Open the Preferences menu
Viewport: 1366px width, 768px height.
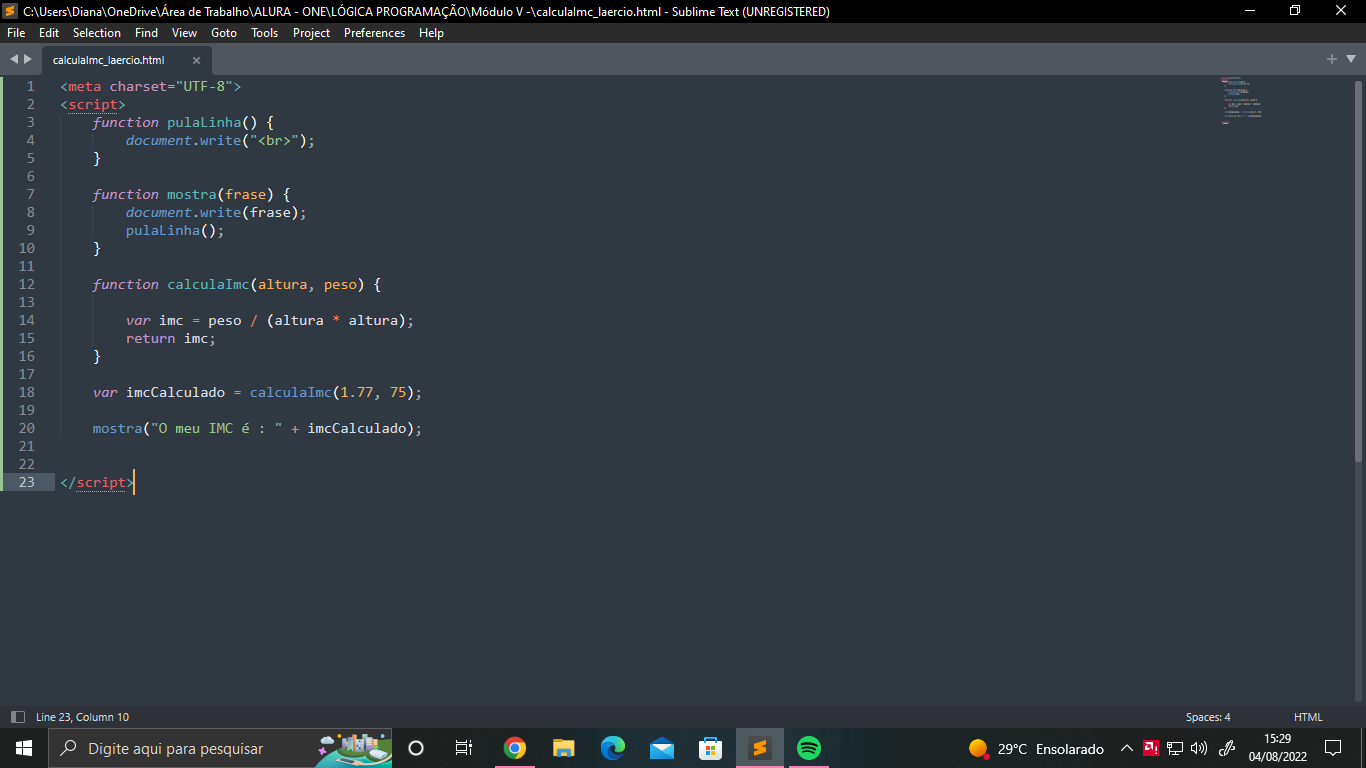[374, 33]
